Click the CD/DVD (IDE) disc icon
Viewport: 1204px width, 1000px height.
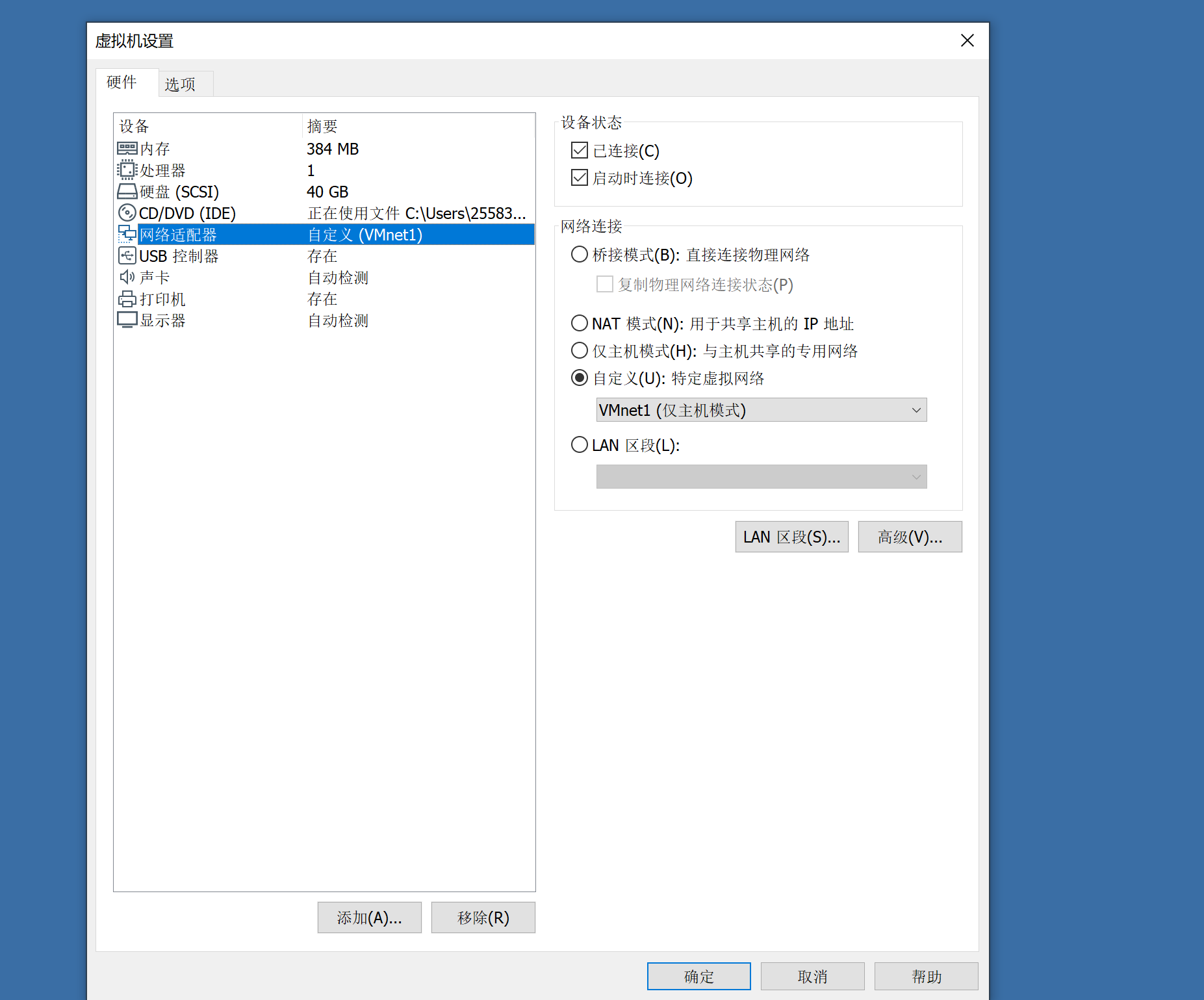[x=127, y=213]
